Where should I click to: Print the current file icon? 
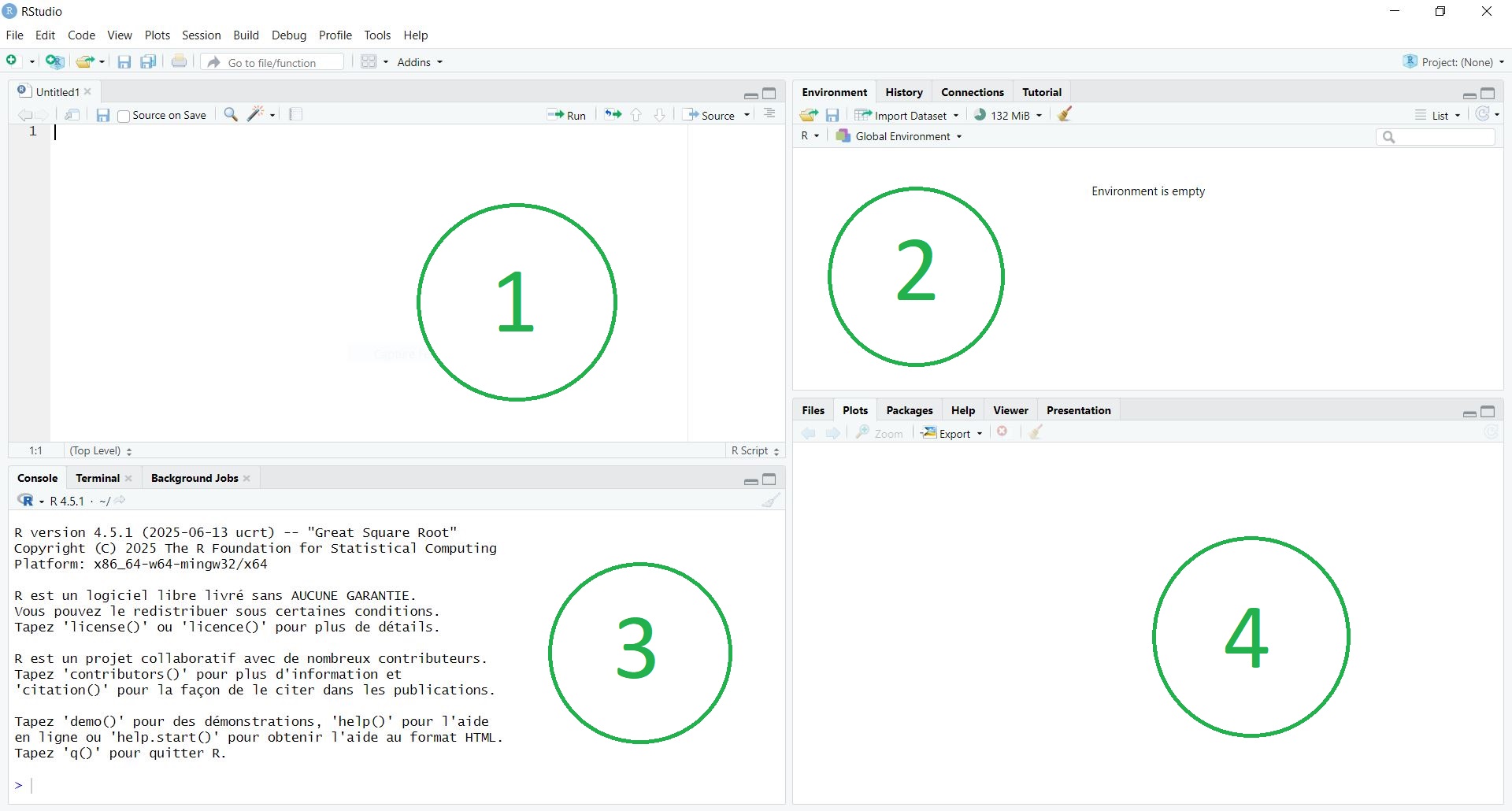click(180, 61)
